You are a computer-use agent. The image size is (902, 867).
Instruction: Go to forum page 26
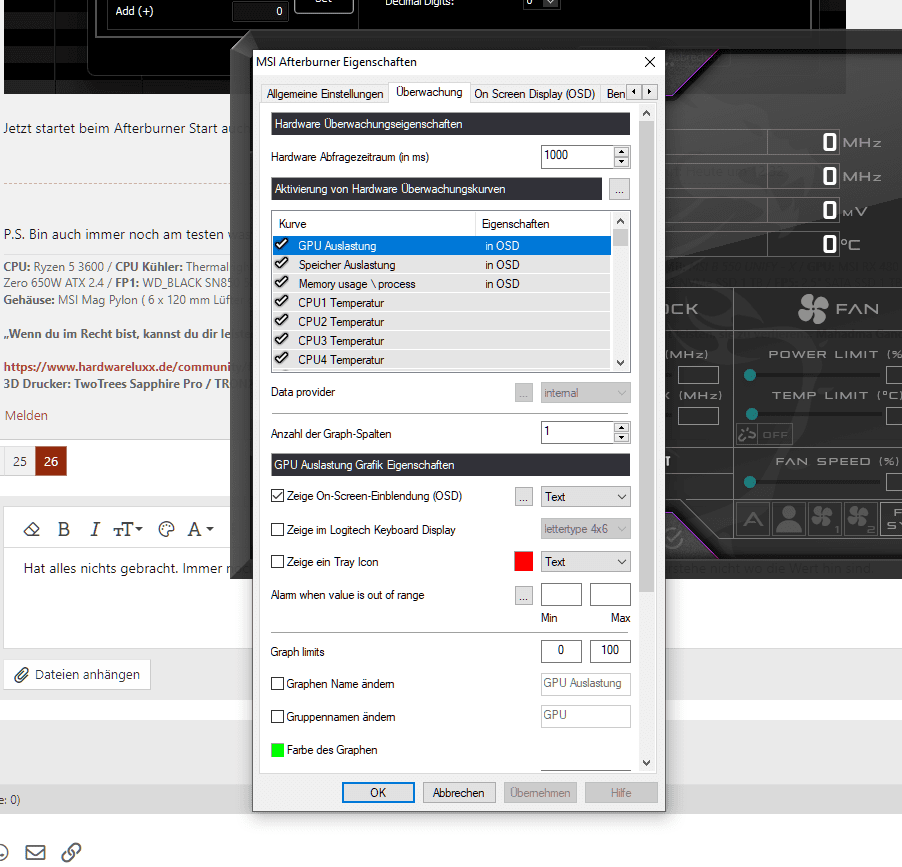[51, 461]
